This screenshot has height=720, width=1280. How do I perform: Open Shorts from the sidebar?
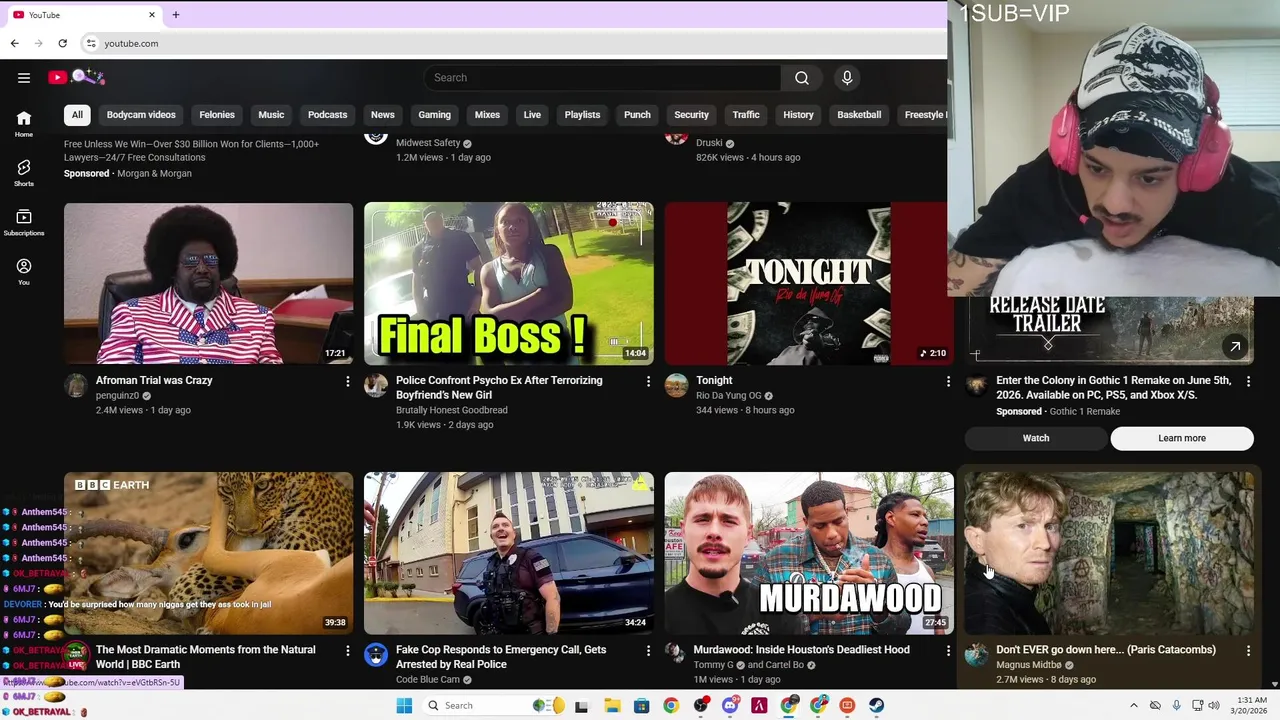pyautogui.click(x=24, y=174)
